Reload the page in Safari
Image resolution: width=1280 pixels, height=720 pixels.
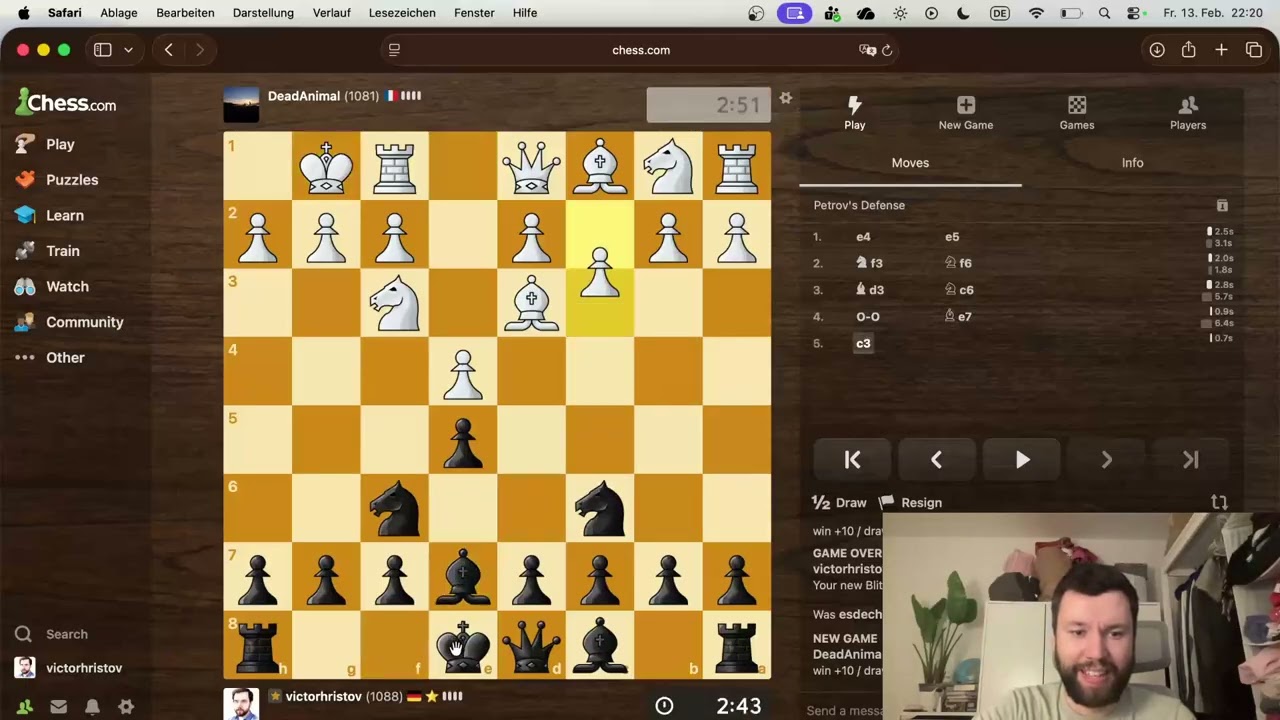pyautogui.click(x=887, y=50)
